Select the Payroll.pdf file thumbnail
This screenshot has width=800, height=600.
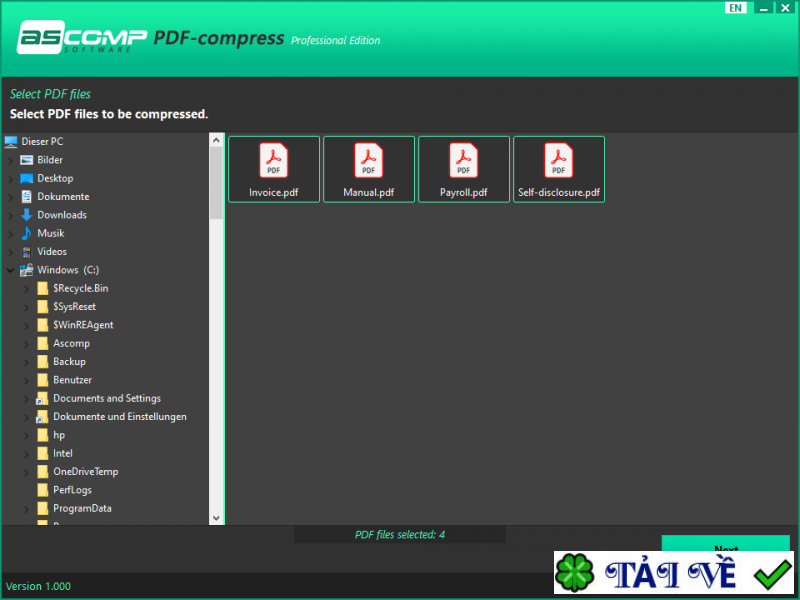point(463,168)
